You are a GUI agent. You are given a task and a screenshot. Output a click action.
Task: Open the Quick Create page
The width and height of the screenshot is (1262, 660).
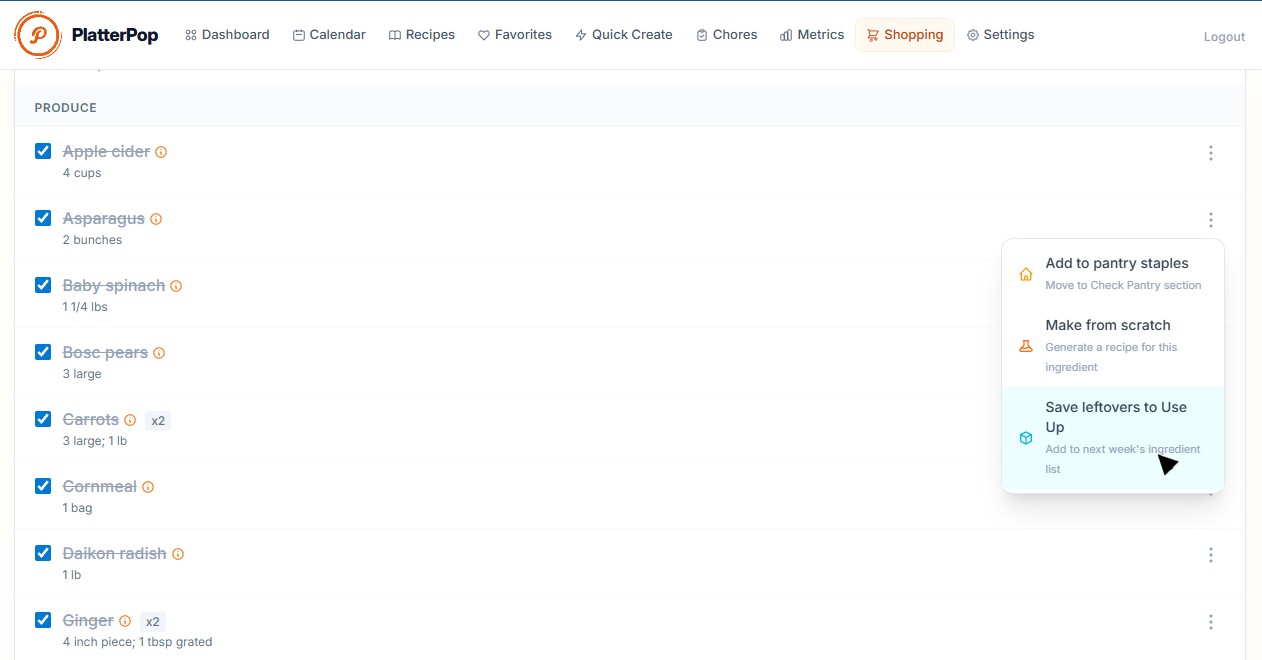coord(623,35)
